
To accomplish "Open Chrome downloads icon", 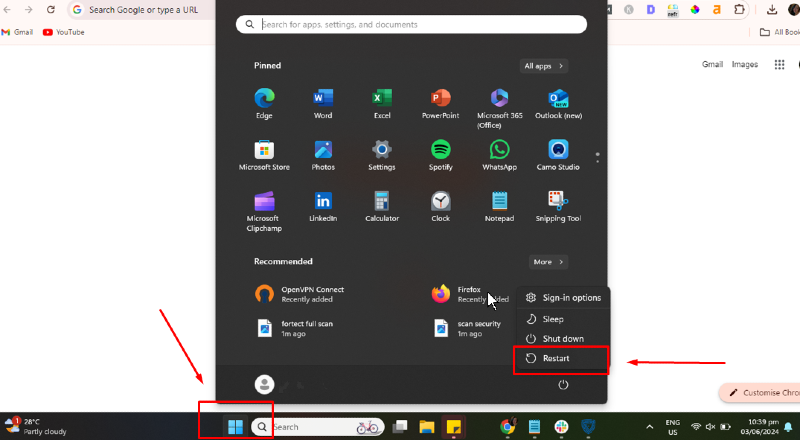I will click(772, 9).
